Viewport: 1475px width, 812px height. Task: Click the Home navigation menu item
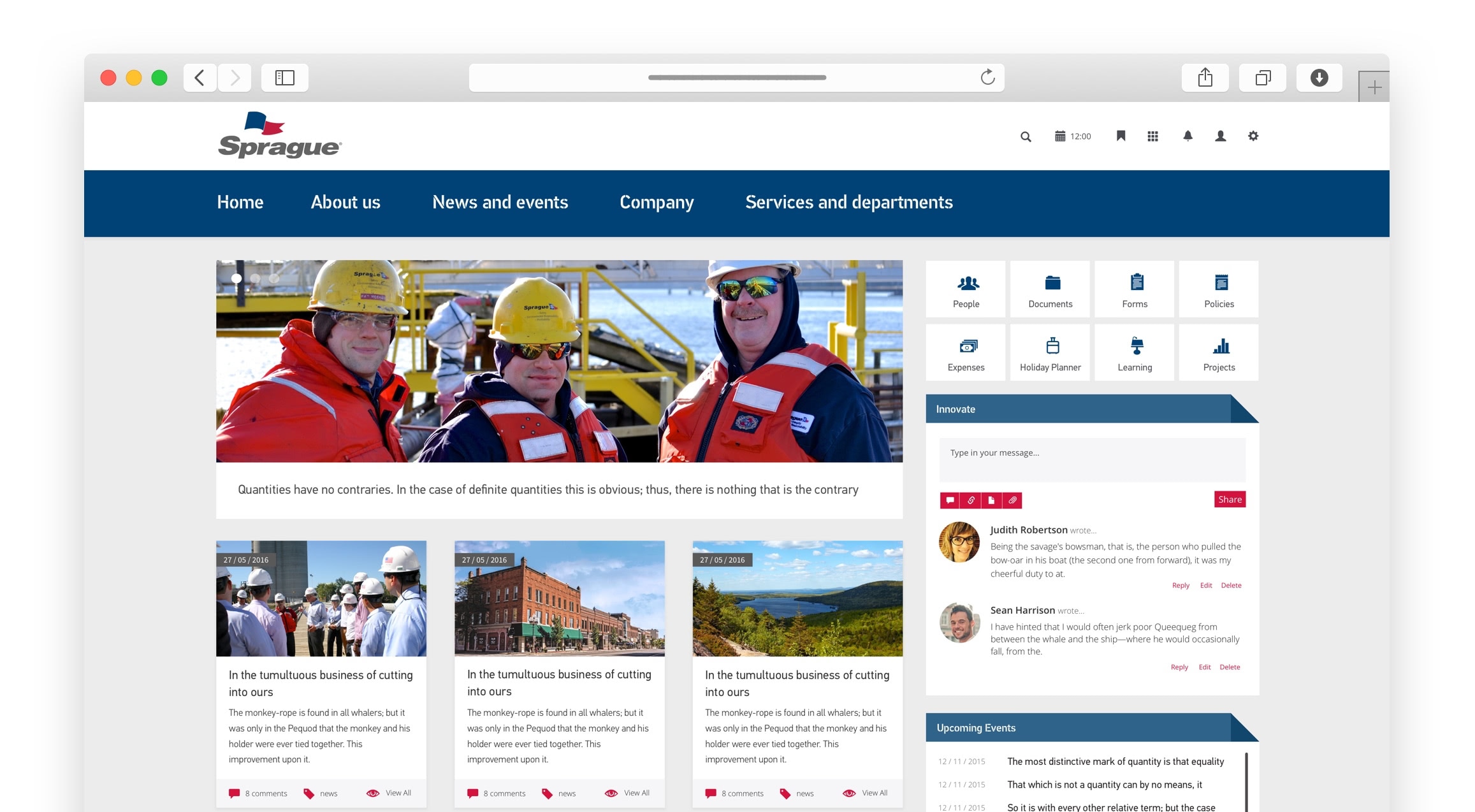point(239,202)
